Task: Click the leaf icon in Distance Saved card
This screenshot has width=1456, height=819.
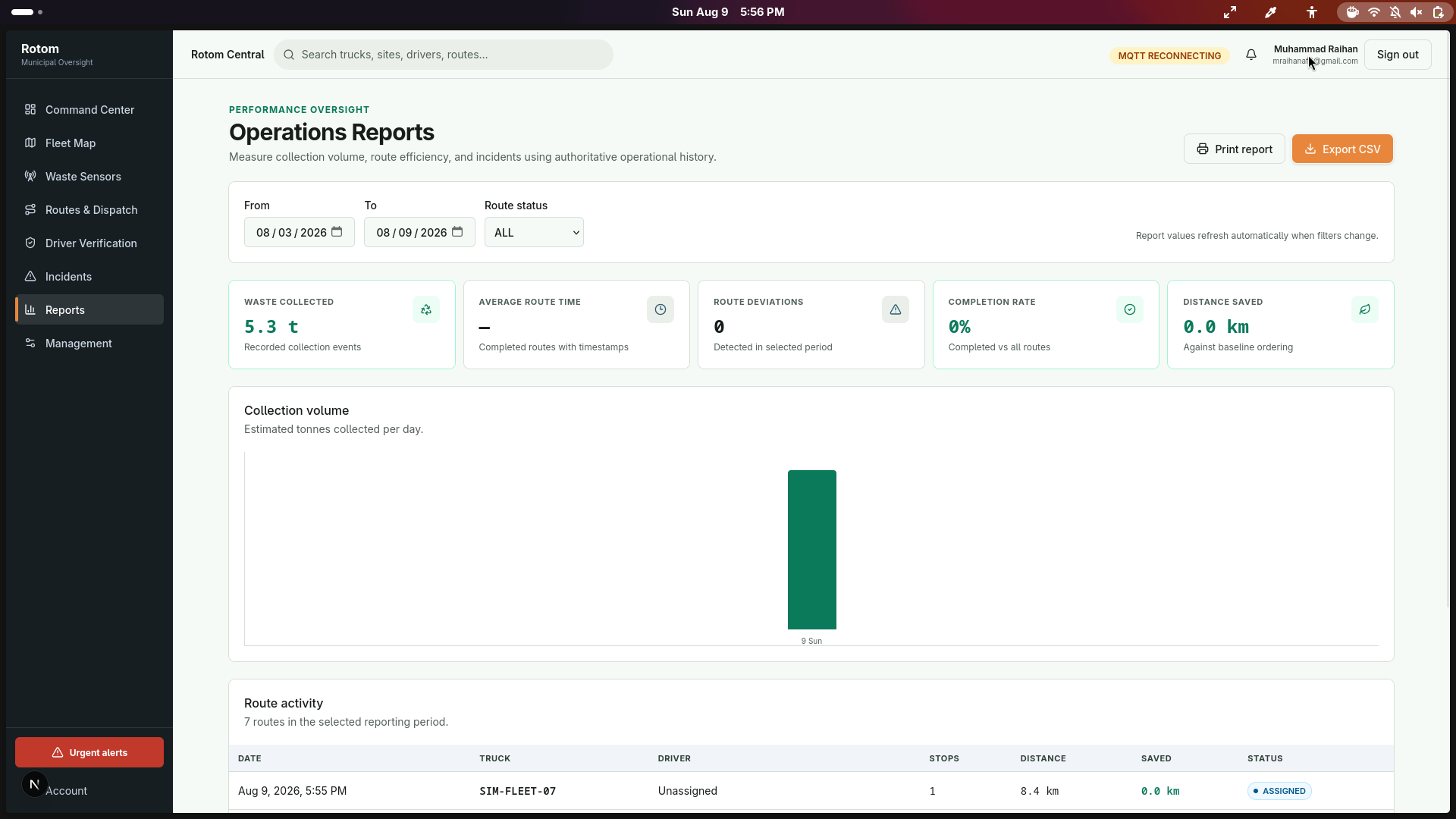Action: click(x=1365, y=309)
